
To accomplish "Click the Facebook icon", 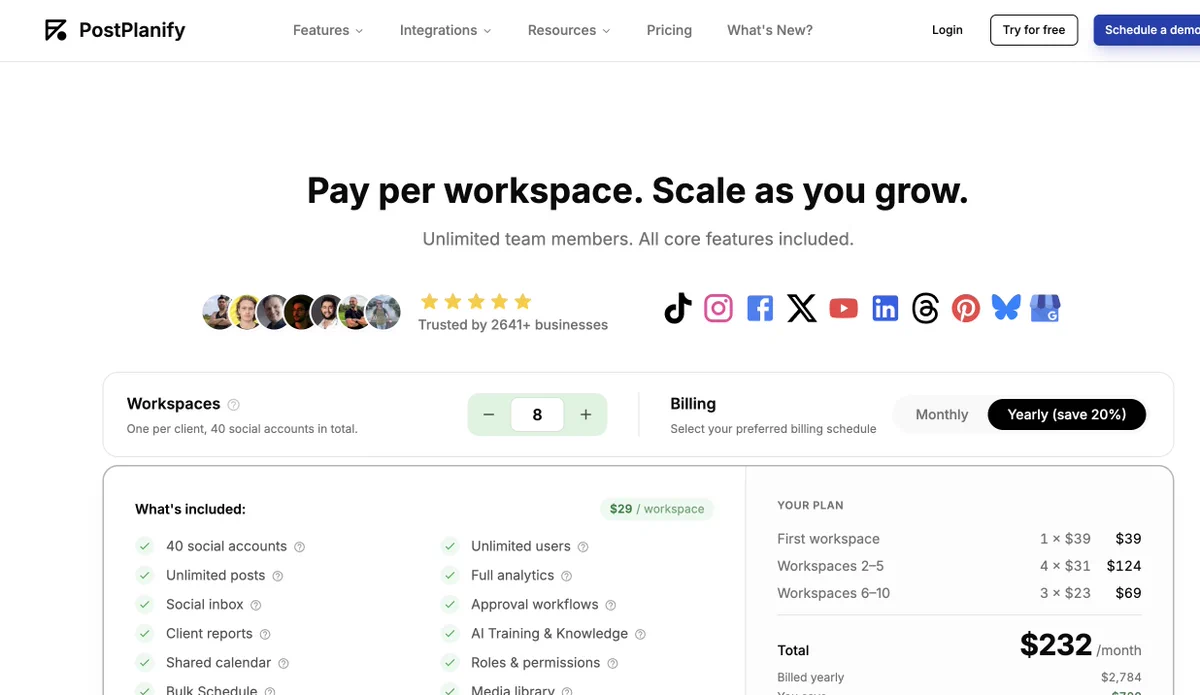I will coord(760,308).
